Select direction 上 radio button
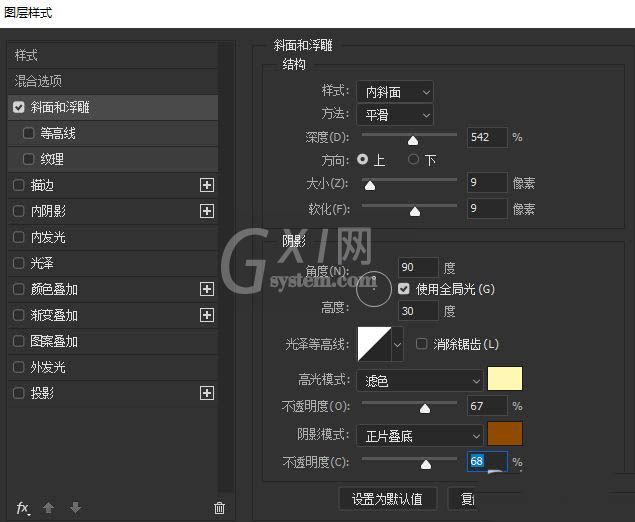Image resolution: width=635 pixels, height=522 pixels. point(362,159)
